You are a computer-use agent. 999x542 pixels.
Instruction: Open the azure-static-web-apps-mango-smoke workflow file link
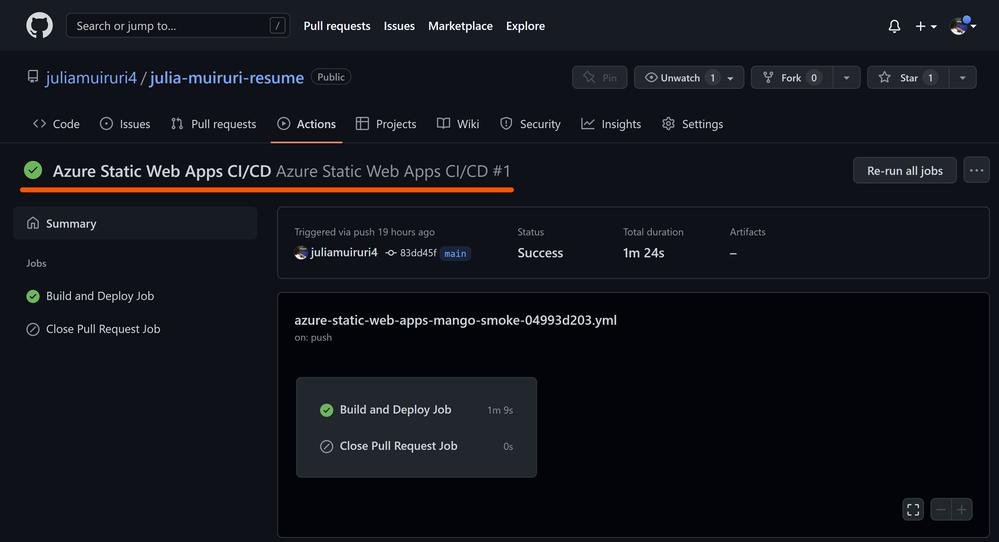click(455, 320)
